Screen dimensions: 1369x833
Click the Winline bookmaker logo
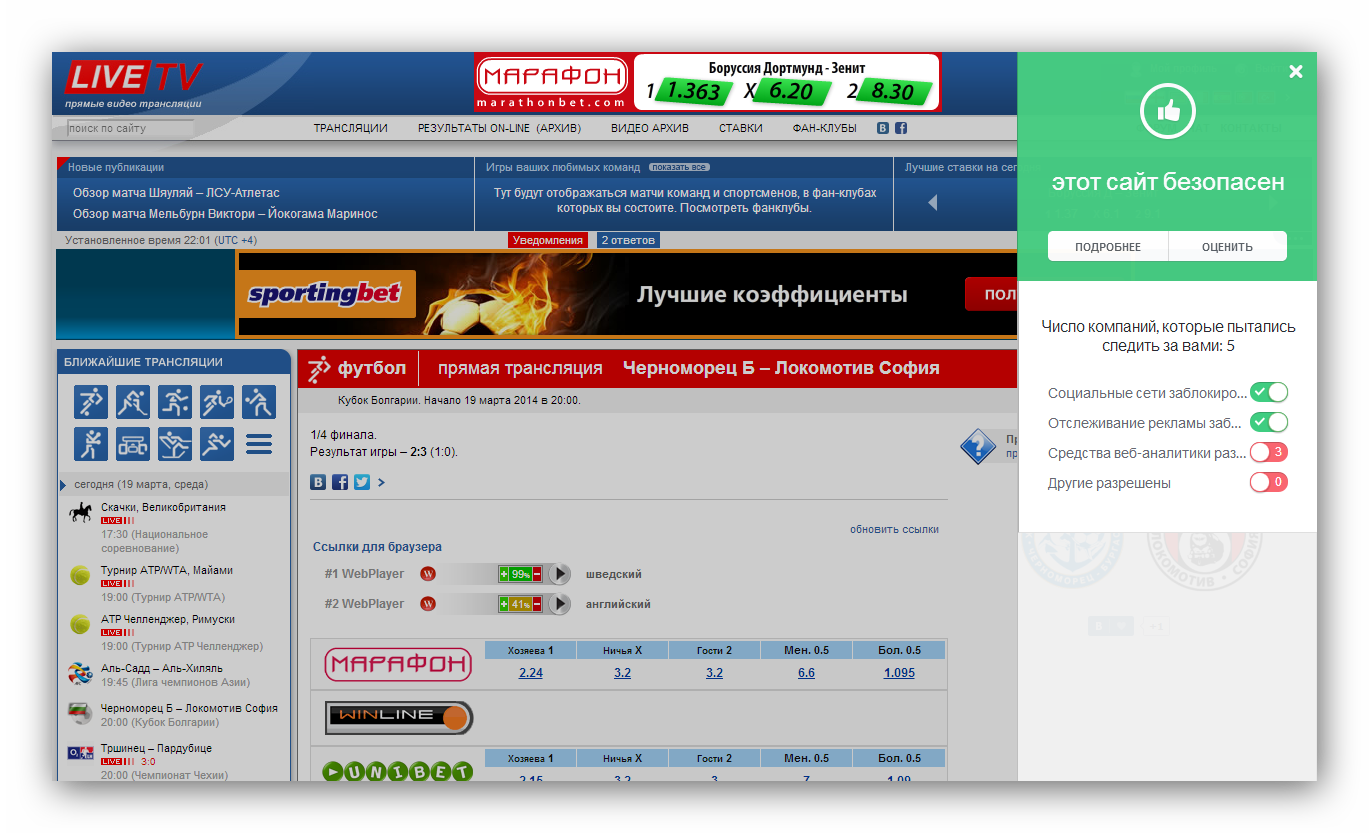[399, 717]
